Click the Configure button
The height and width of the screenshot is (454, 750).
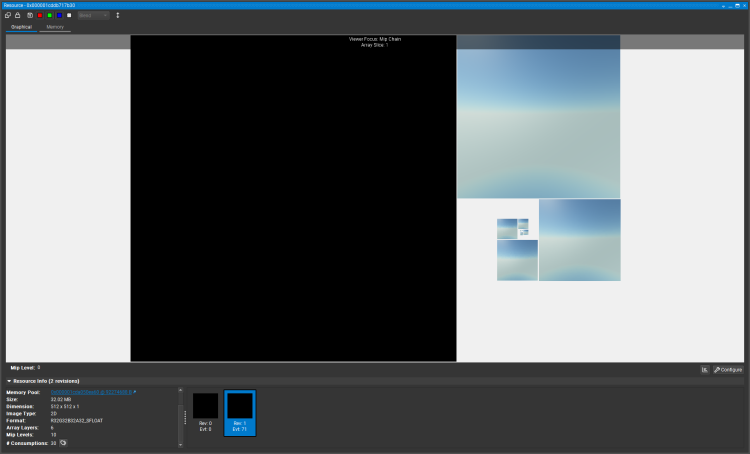click(x=728, y=370)
